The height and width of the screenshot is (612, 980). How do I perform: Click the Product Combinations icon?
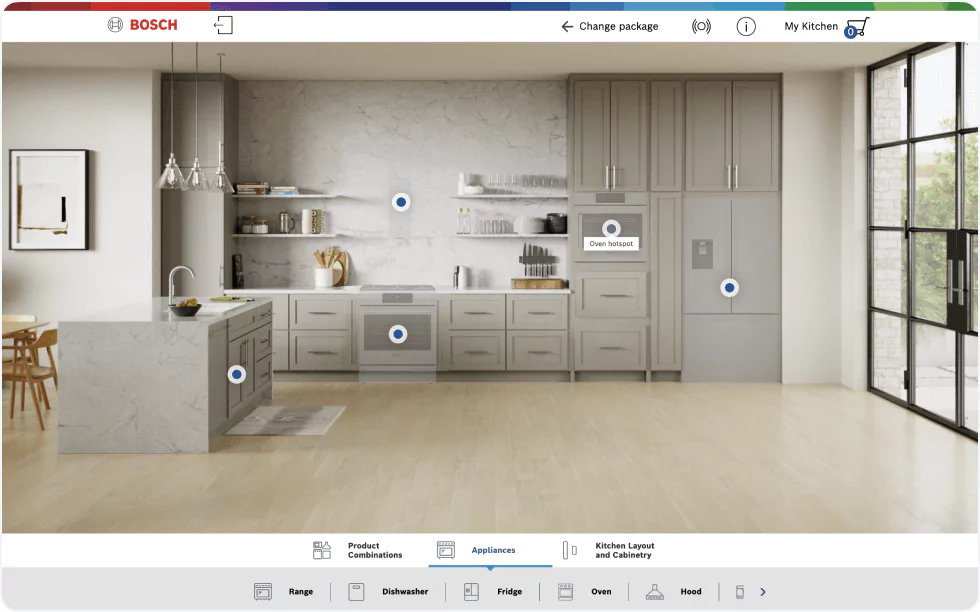322,550
